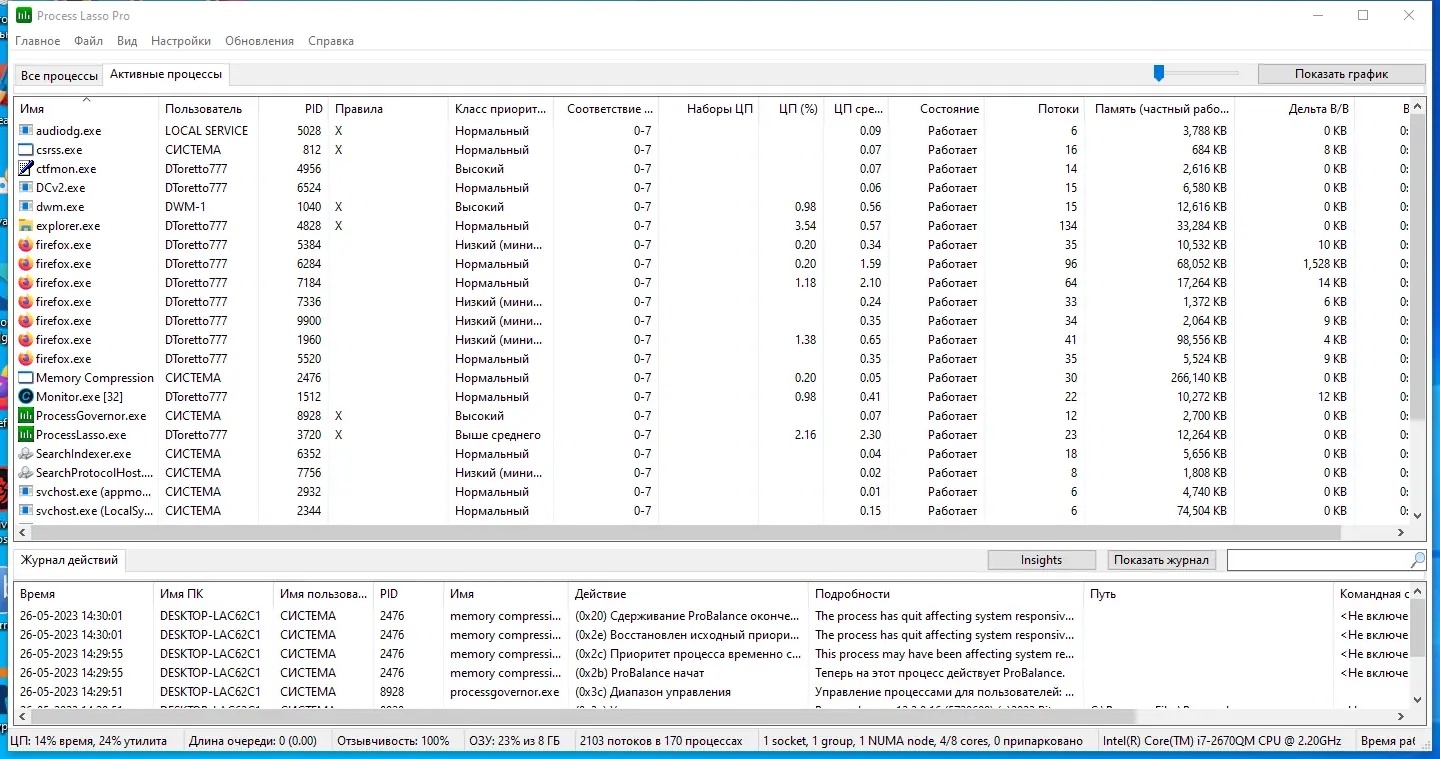Viewport: 1440px width, 759px height.
Task: Click the SearchProtocolHost process icon
Action: (26, 473)
